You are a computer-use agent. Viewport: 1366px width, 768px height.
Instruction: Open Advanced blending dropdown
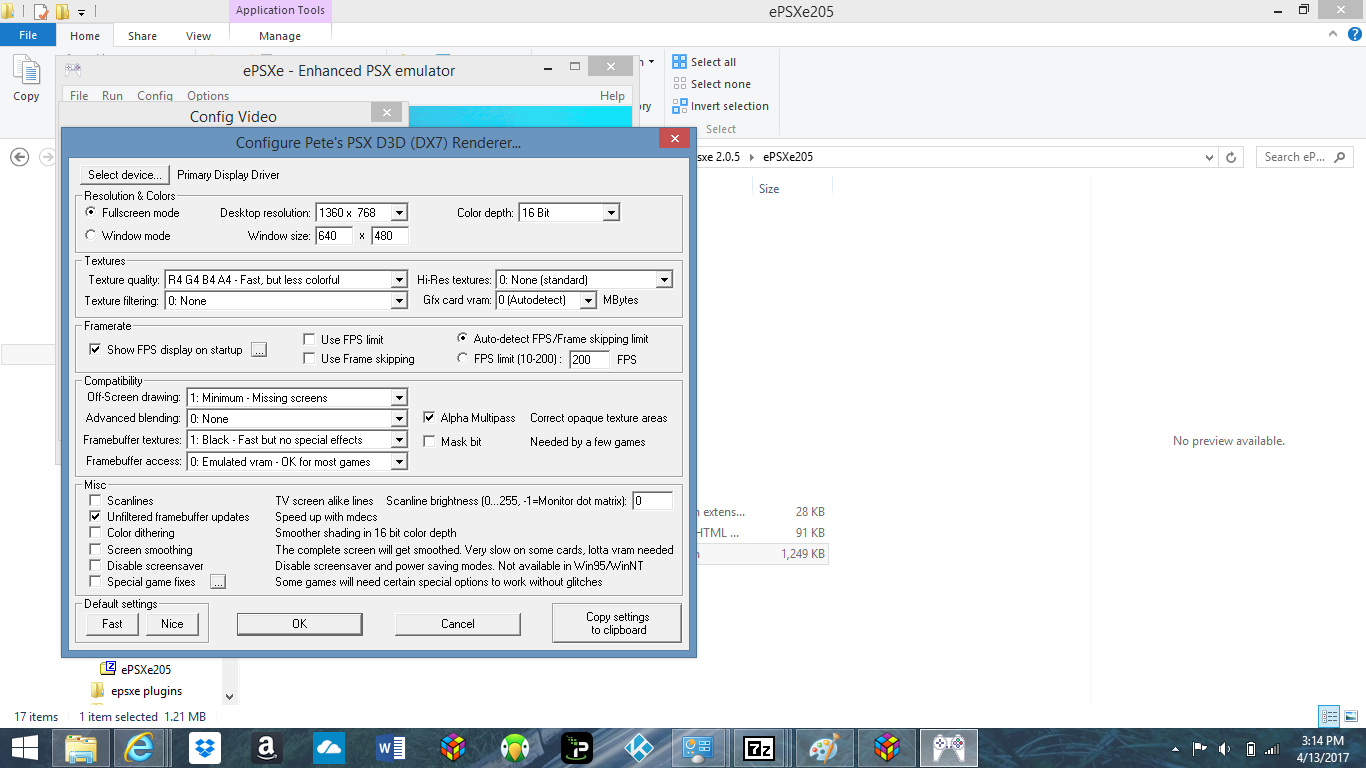(x=399, y=419)
